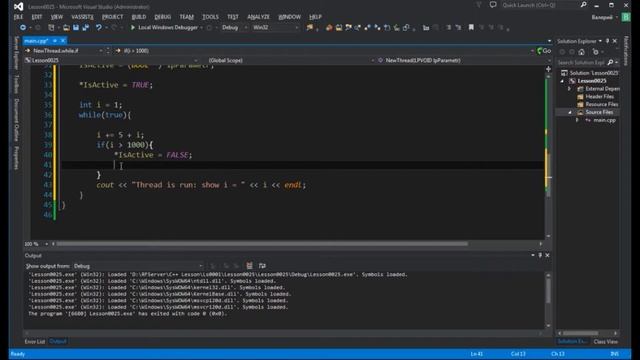Image resolution: width=640 pixels, height=360 pixels.
Task: Pin the Solution Explorer panel
Action: 607,41
